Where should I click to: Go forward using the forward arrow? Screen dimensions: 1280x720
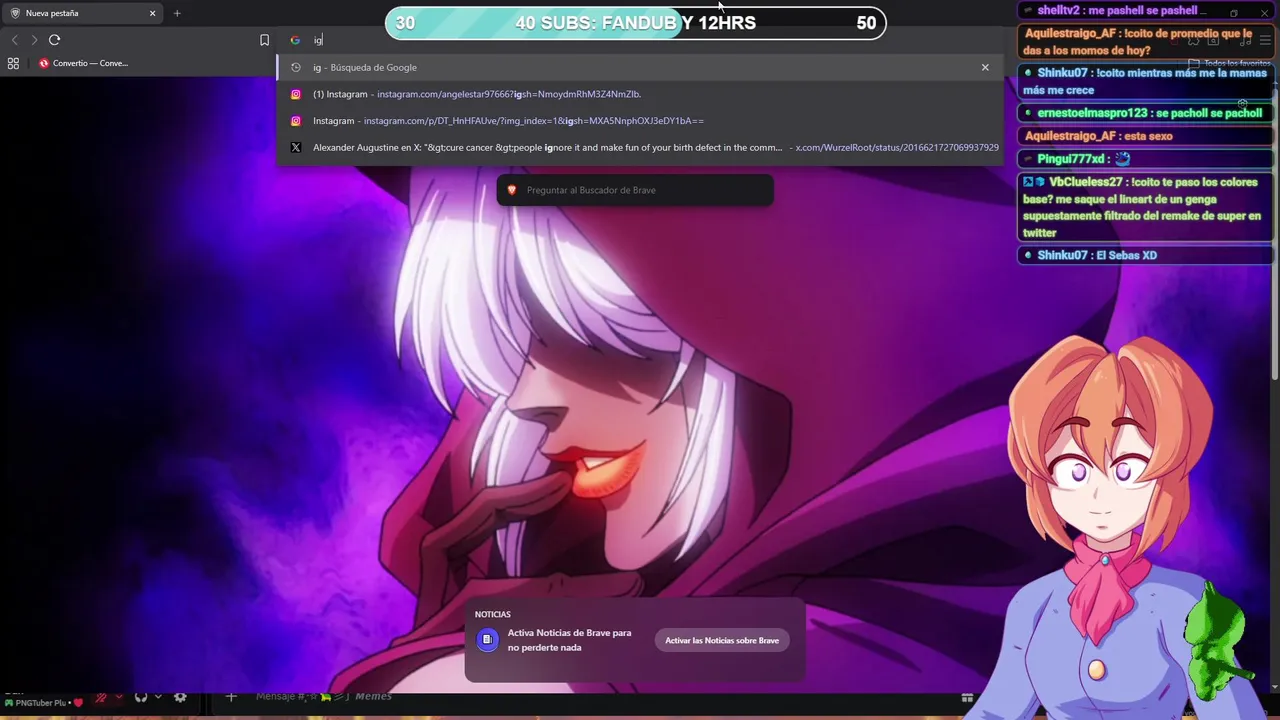coord(34,40)
